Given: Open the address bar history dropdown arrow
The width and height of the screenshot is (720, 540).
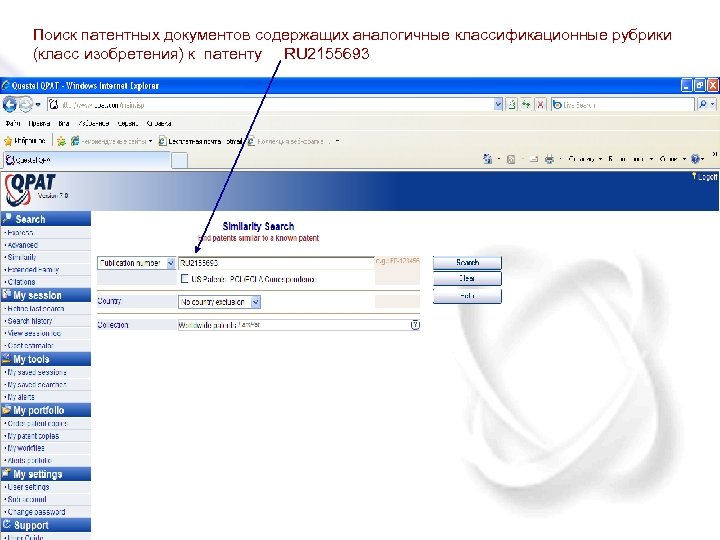Looking at the screenshot, I should (x=498, y=105).
